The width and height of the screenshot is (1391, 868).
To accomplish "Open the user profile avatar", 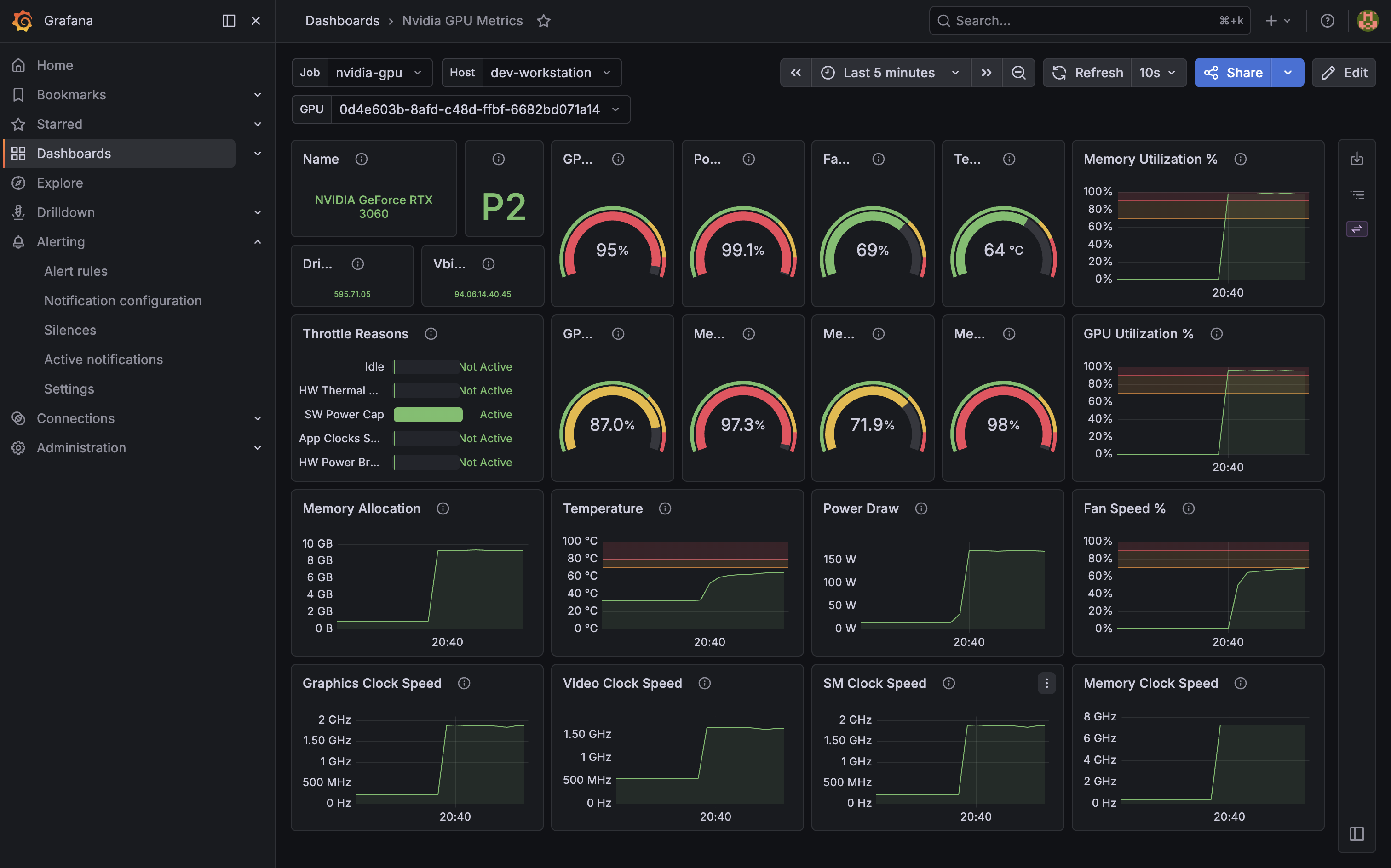I will tap(1368, 21).
